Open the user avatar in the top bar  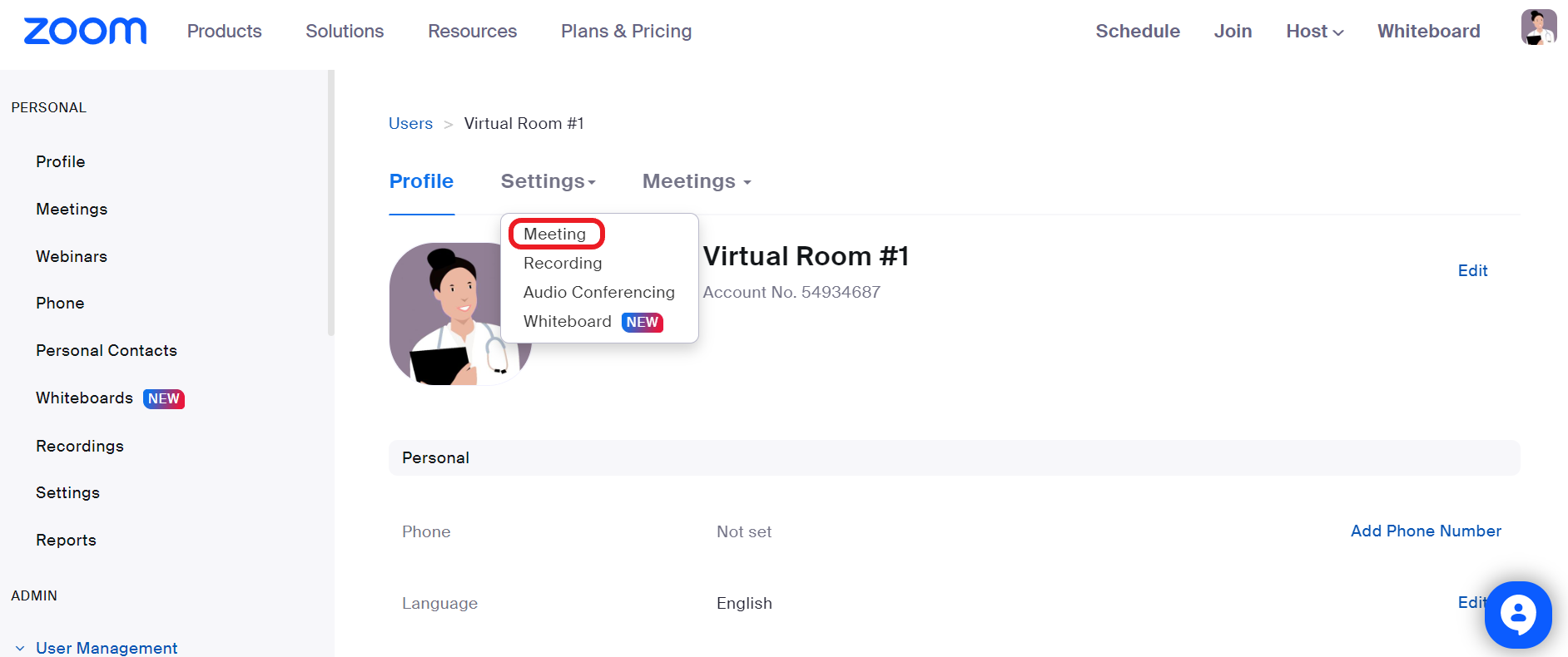coord(1539,27)
